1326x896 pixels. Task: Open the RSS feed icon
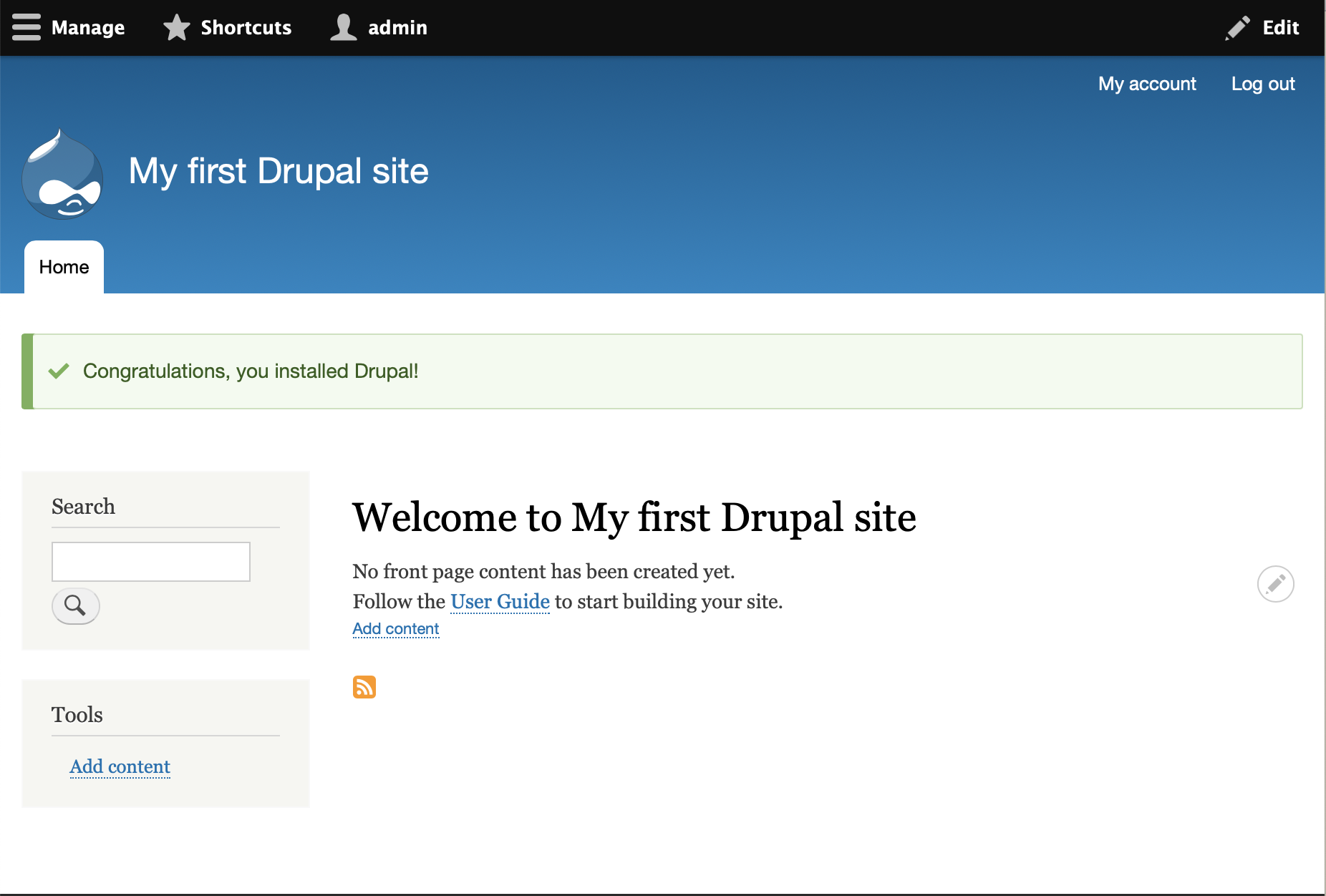click(x=364, y=687)
